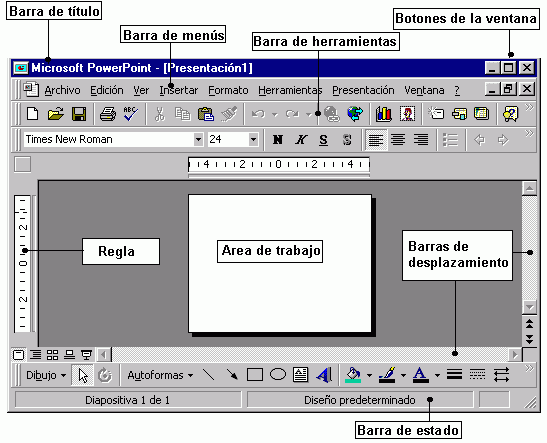Open a file with the folder icon
This screenshot has width=547, height=443.
(x=56, y=114)
